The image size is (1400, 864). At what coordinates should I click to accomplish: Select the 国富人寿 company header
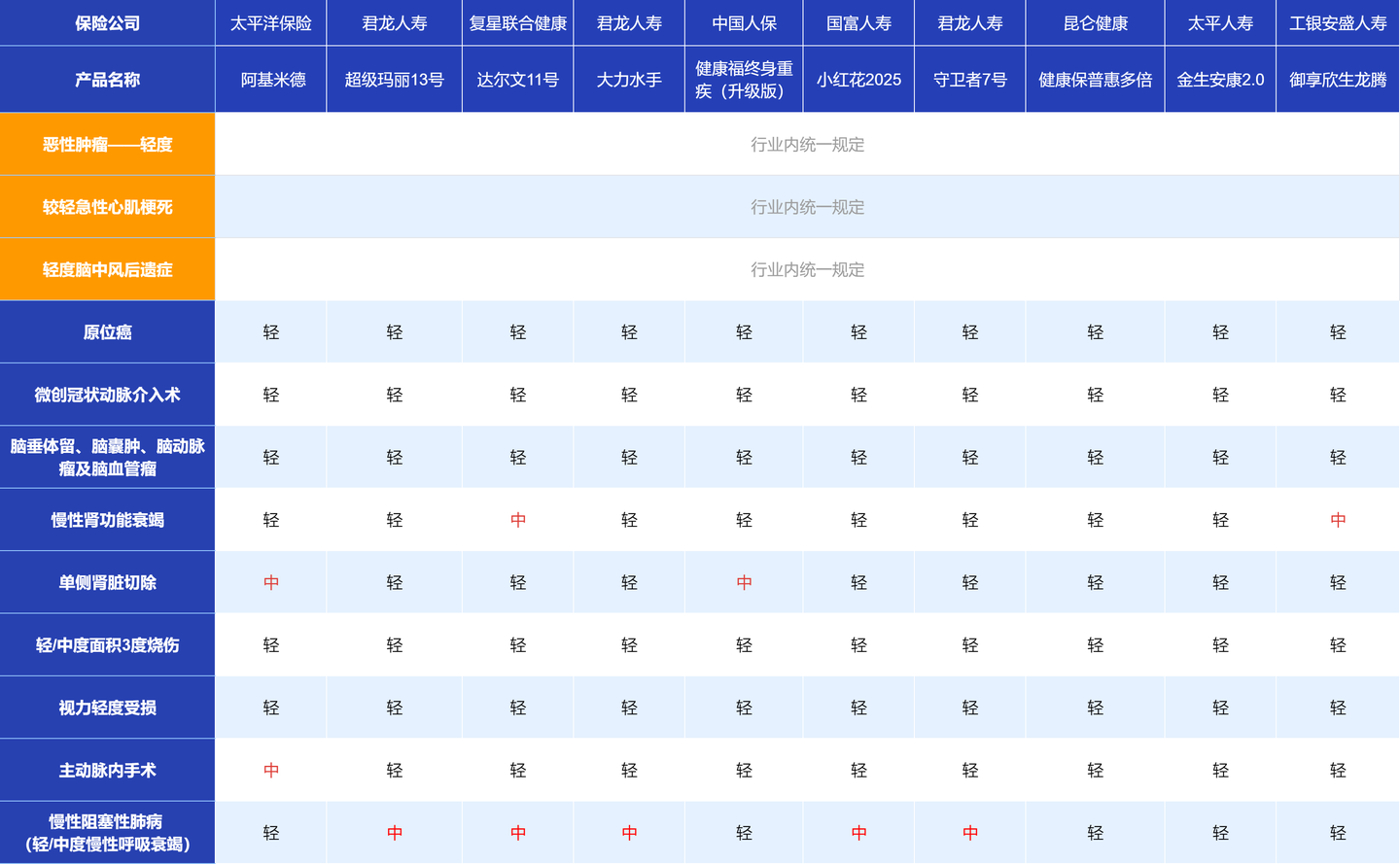859,23
